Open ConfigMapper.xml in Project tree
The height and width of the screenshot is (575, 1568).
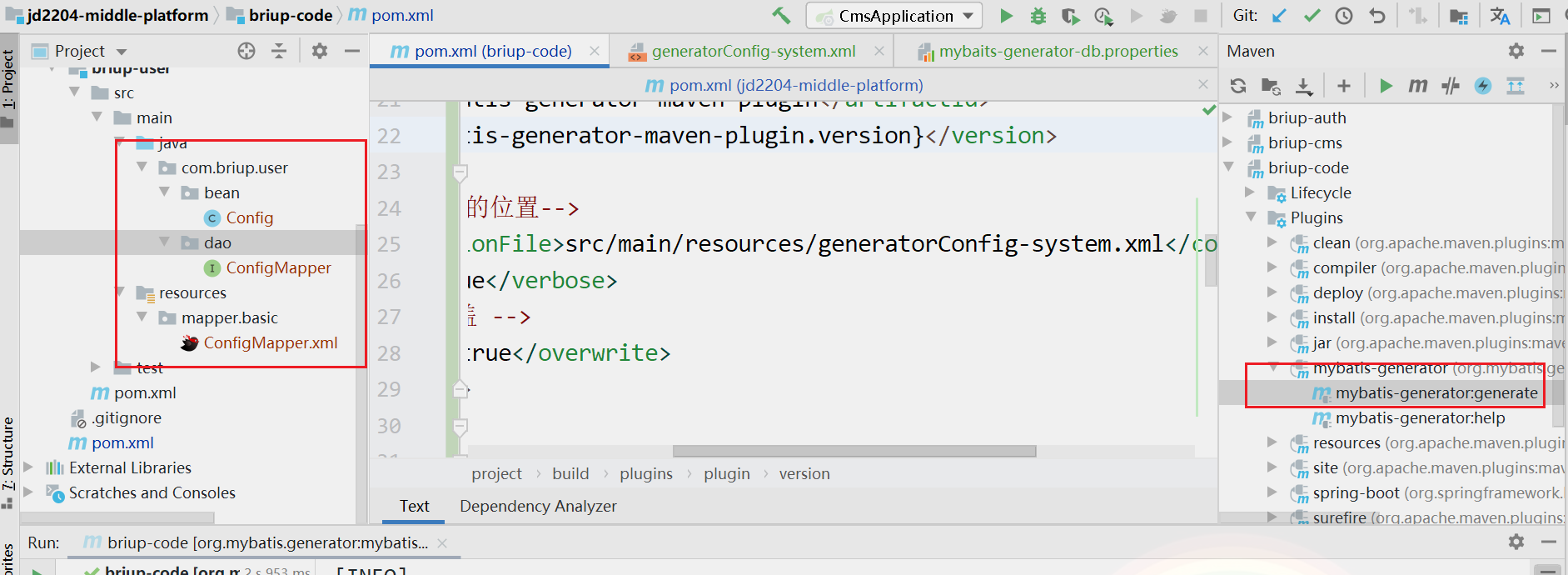point(271,342)
